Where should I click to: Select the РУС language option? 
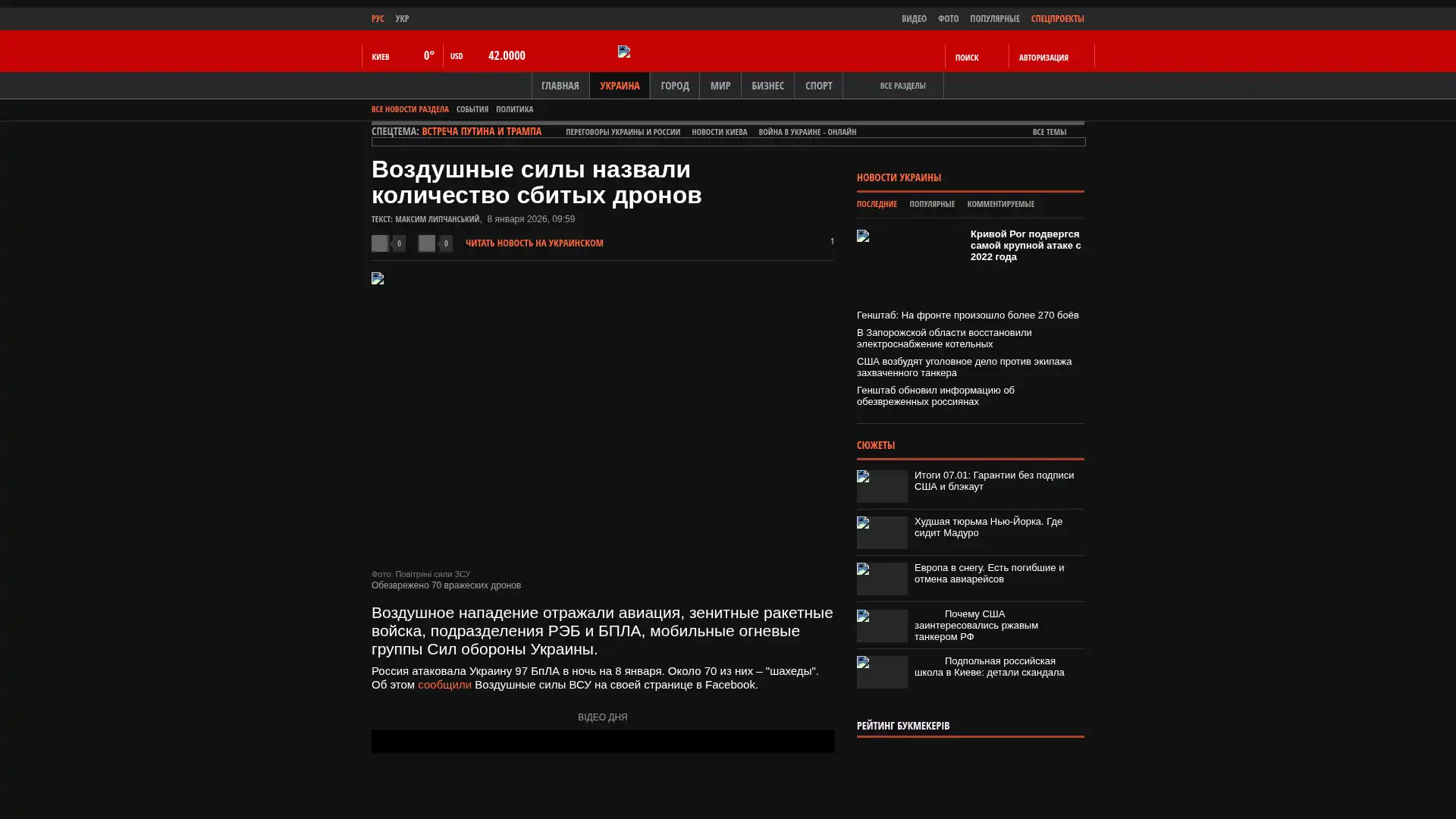coord(378,18)
